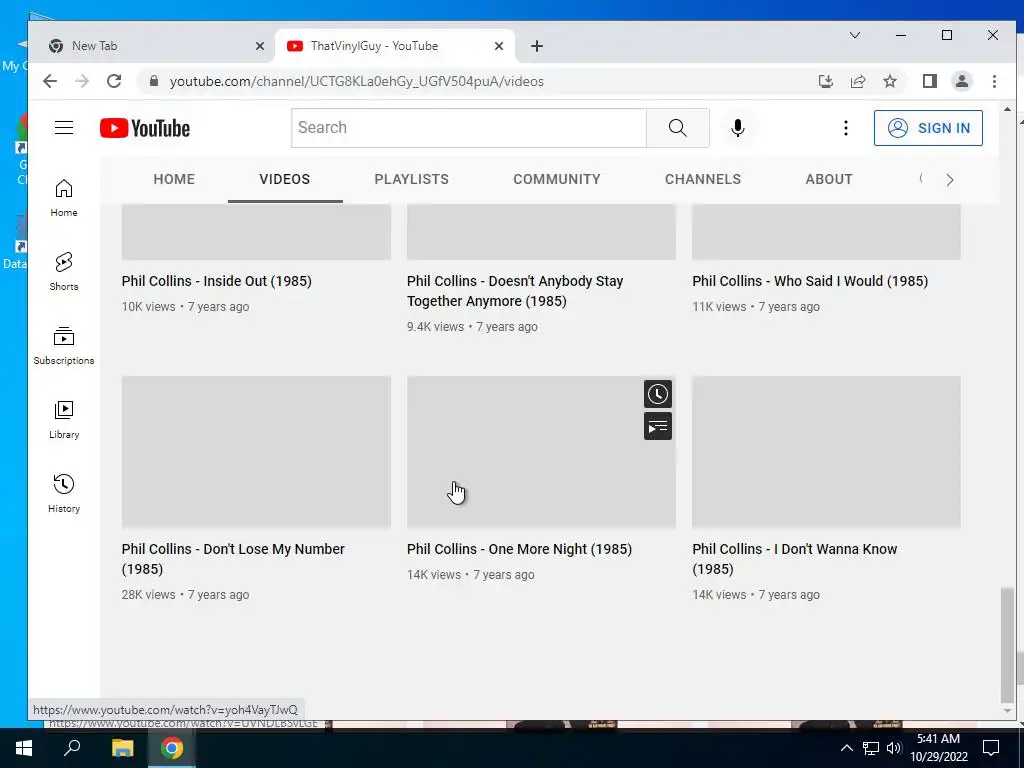Open the ABOUT channel tab
The image size is (1024, 768).
(829, 180)
